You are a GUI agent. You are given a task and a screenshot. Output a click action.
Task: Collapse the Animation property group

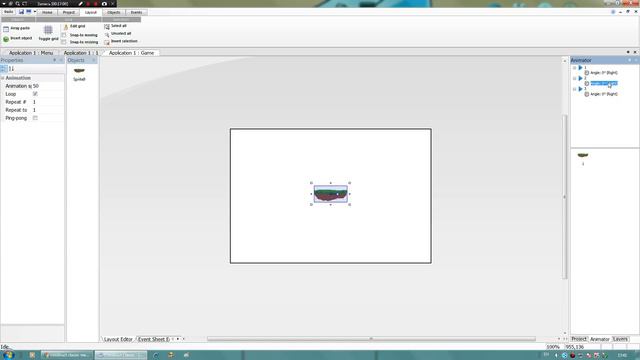click(x=3, y=78)
